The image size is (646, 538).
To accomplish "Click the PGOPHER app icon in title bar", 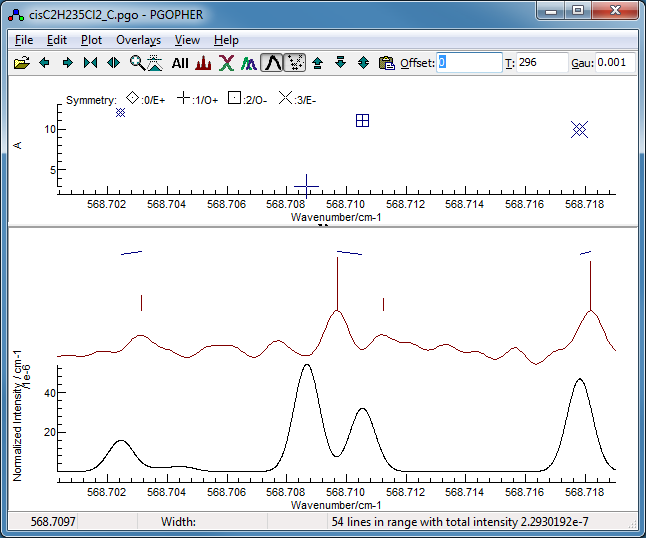I will click(x=16, y=15).
